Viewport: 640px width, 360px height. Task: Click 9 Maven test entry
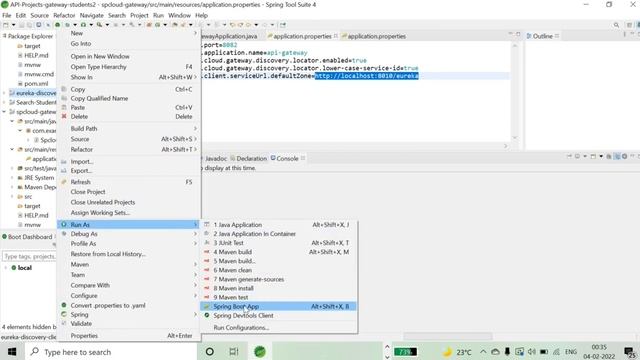pyautogui.click(x=278, y=297)
